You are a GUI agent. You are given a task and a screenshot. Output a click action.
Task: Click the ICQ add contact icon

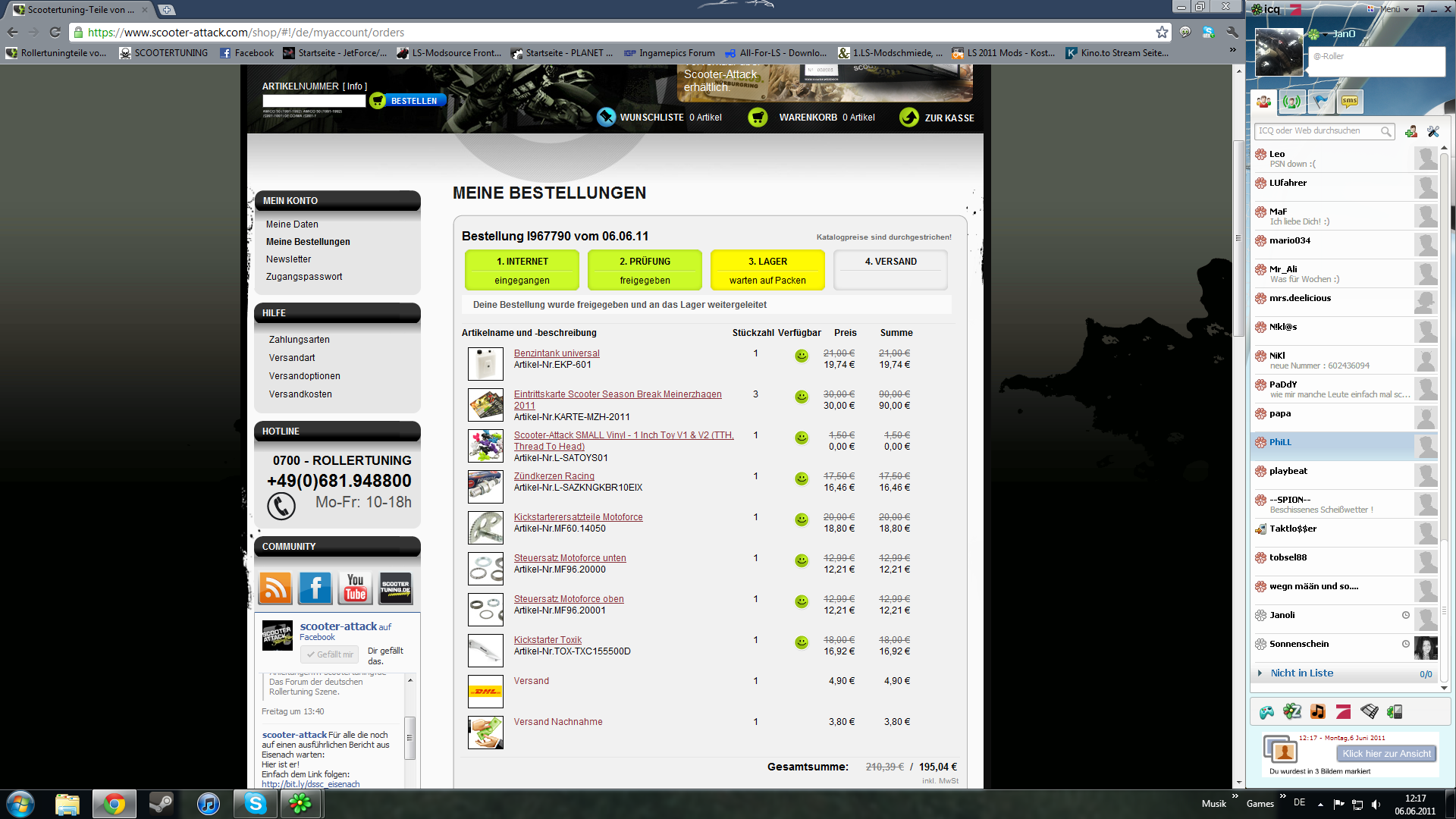(x=1410, y=131)
